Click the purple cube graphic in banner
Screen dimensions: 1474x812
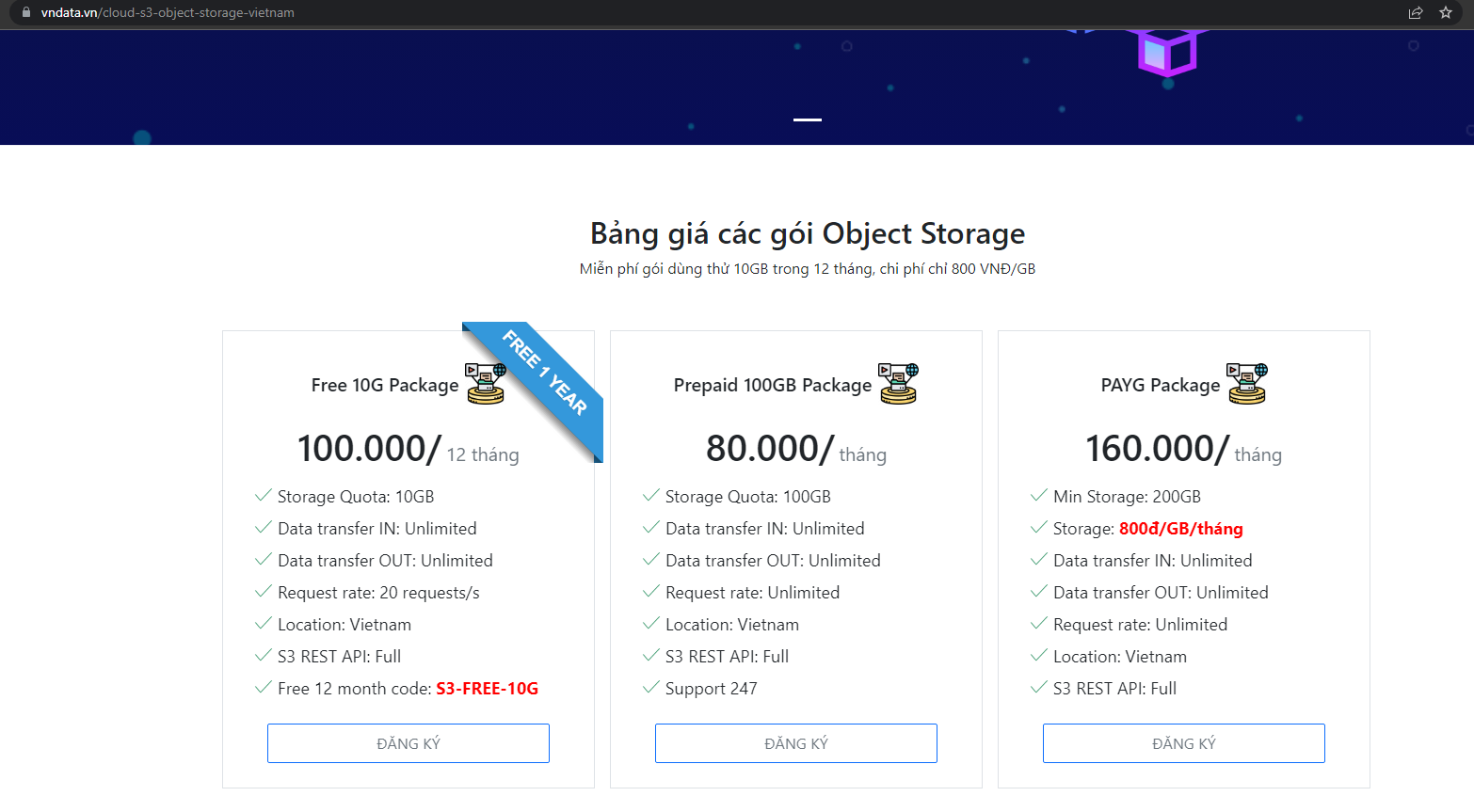pyautogui.click(x=1167, y=52)
